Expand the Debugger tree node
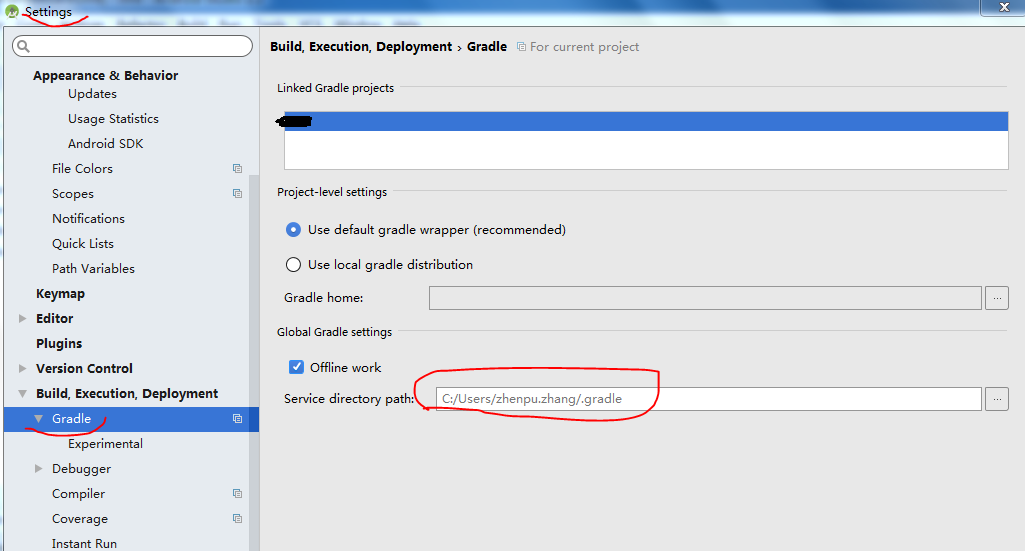 [x=39, y=469]
